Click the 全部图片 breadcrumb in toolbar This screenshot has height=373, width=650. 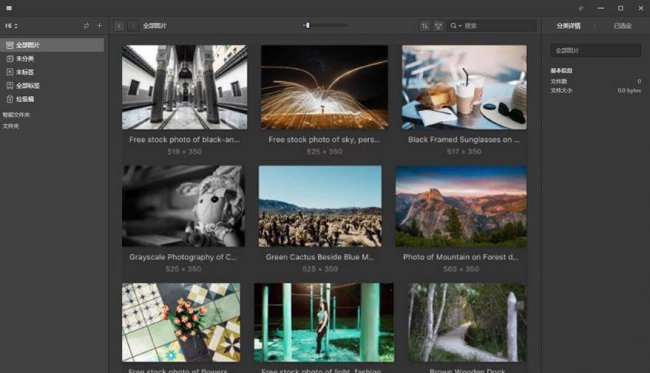155,26
